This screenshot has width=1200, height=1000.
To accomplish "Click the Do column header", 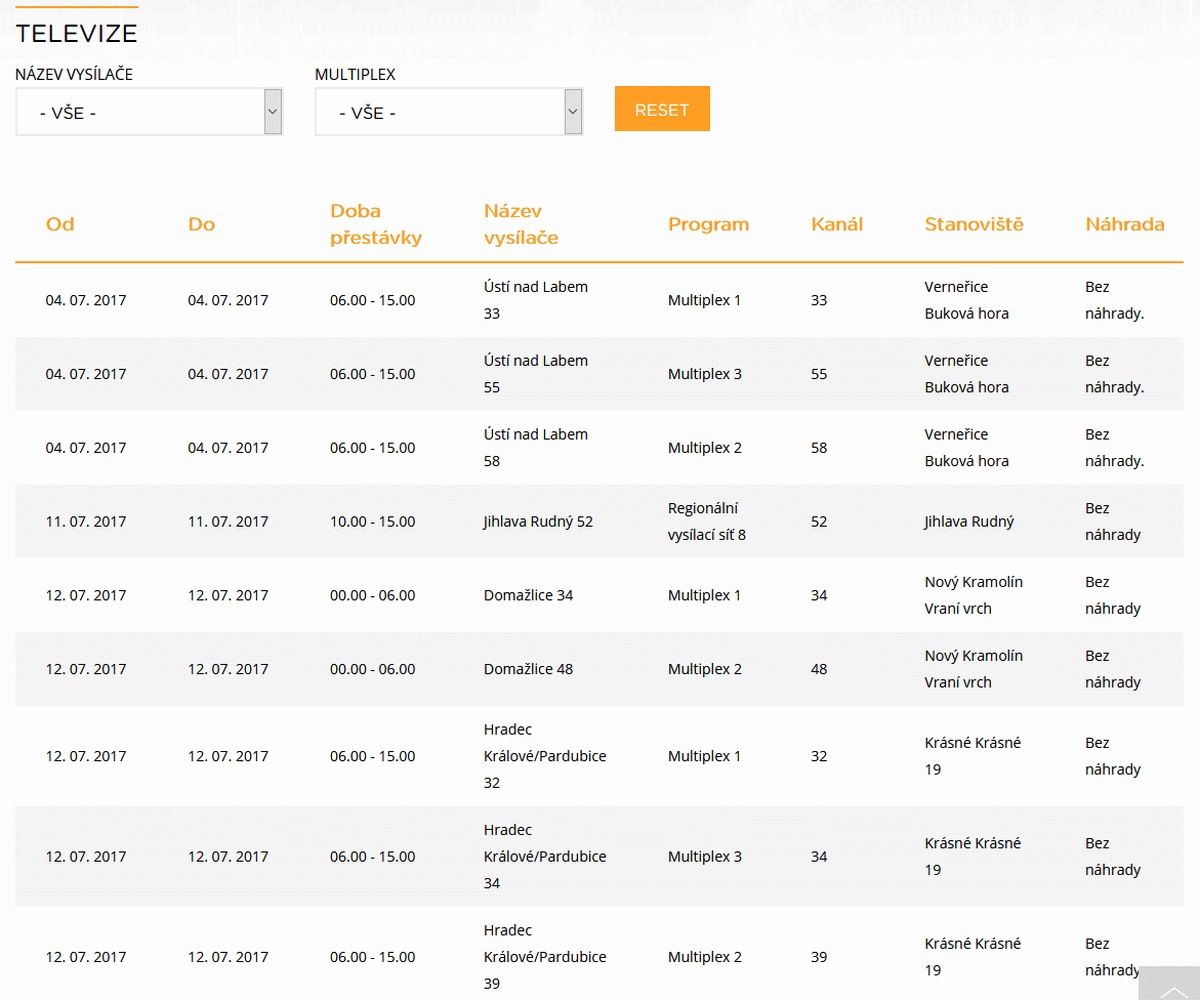I will (201, 224).
